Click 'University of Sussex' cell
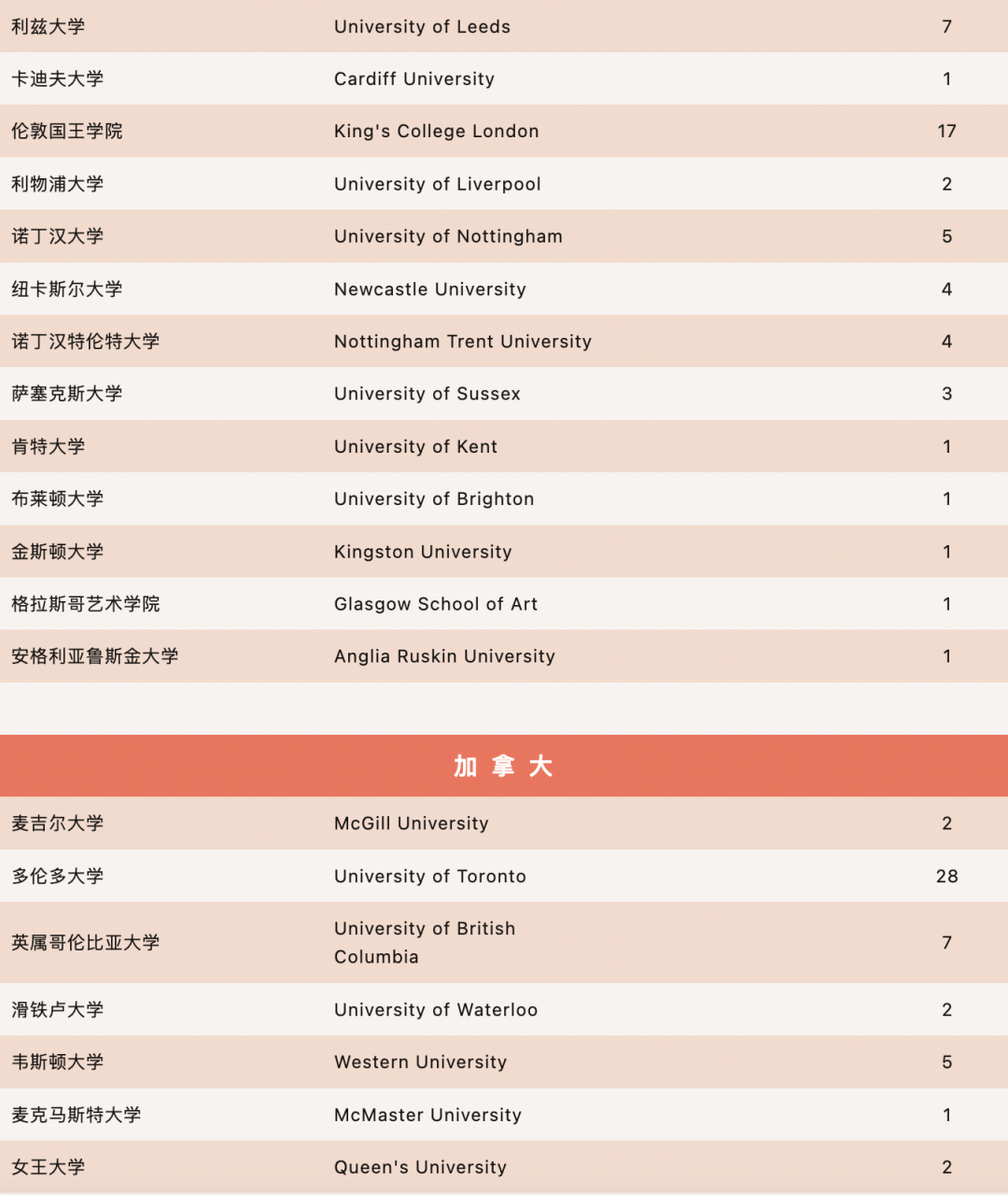Viewport: 1008px width, 1195px height. coord(427,394)
